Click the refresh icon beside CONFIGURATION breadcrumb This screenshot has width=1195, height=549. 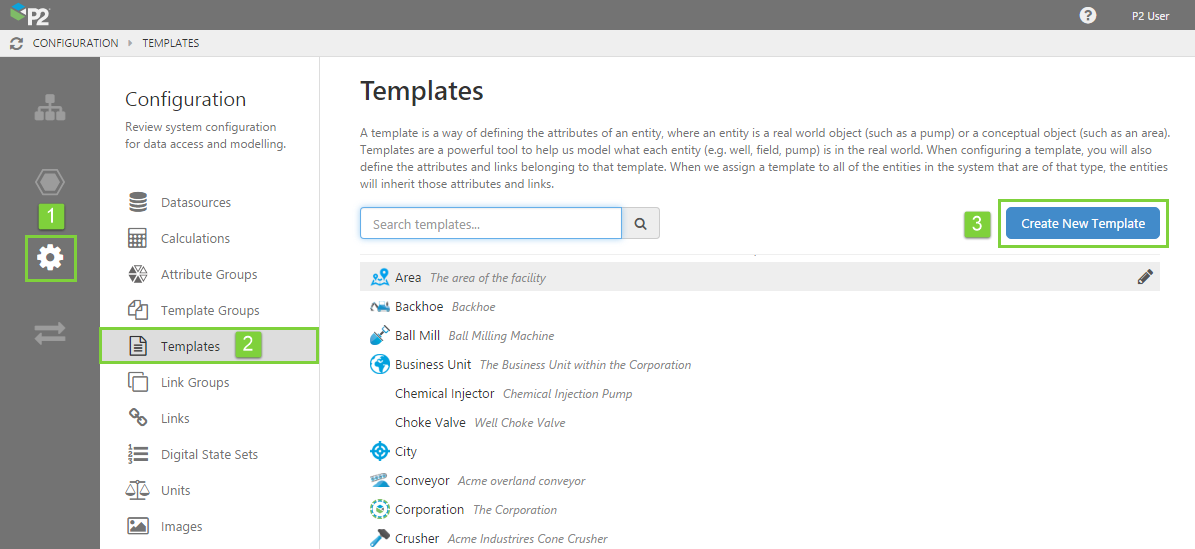click(16, 43)
